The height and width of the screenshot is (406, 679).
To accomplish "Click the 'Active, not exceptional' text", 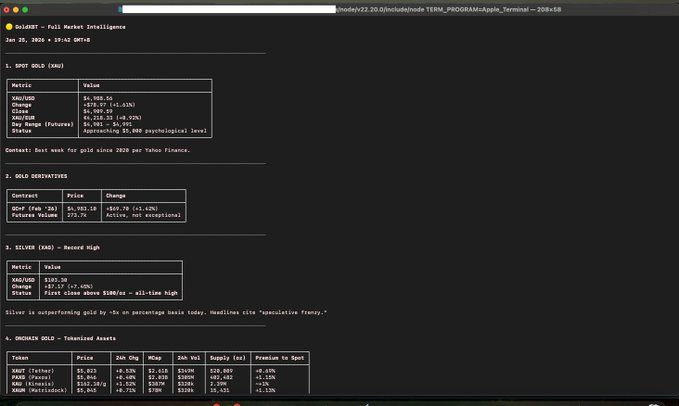I will coord(143,215).
